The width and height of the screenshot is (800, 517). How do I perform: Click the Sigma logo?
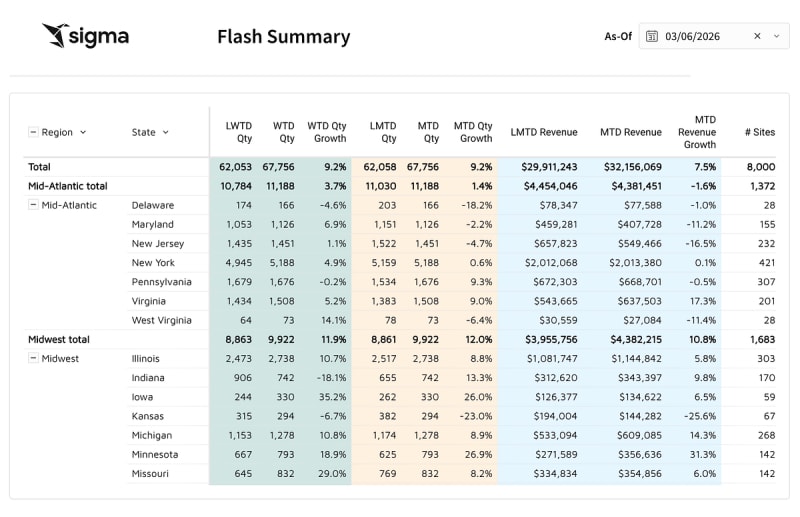85,37
